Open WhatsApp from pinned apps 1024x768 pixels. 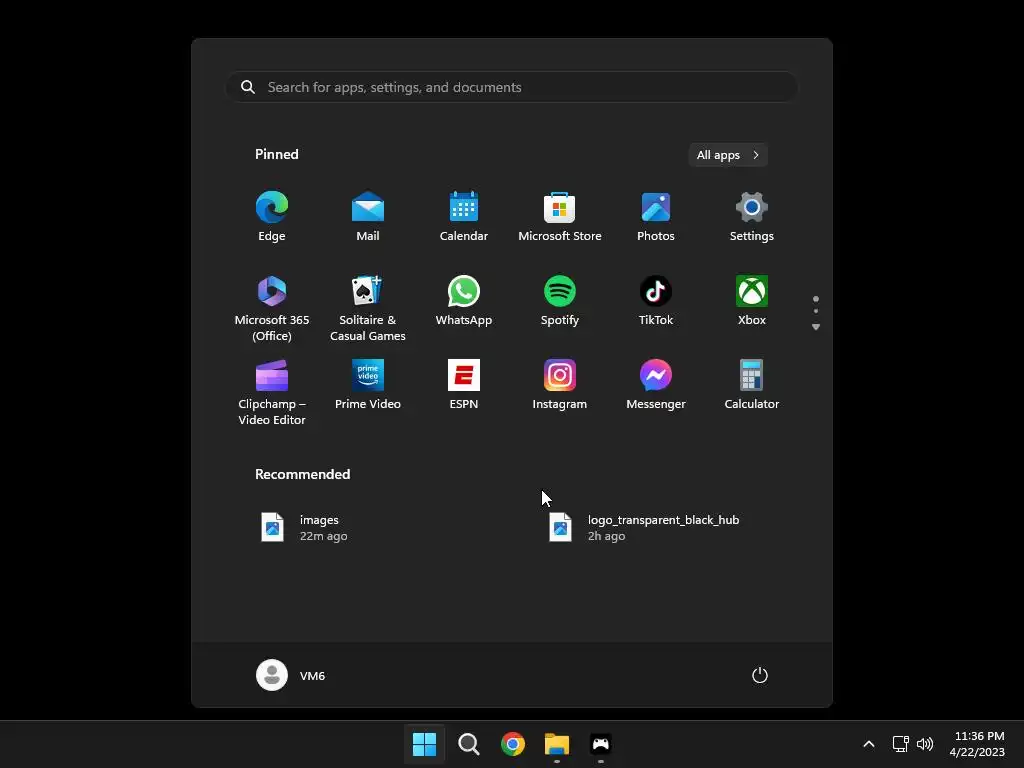[x=464, y=302]
